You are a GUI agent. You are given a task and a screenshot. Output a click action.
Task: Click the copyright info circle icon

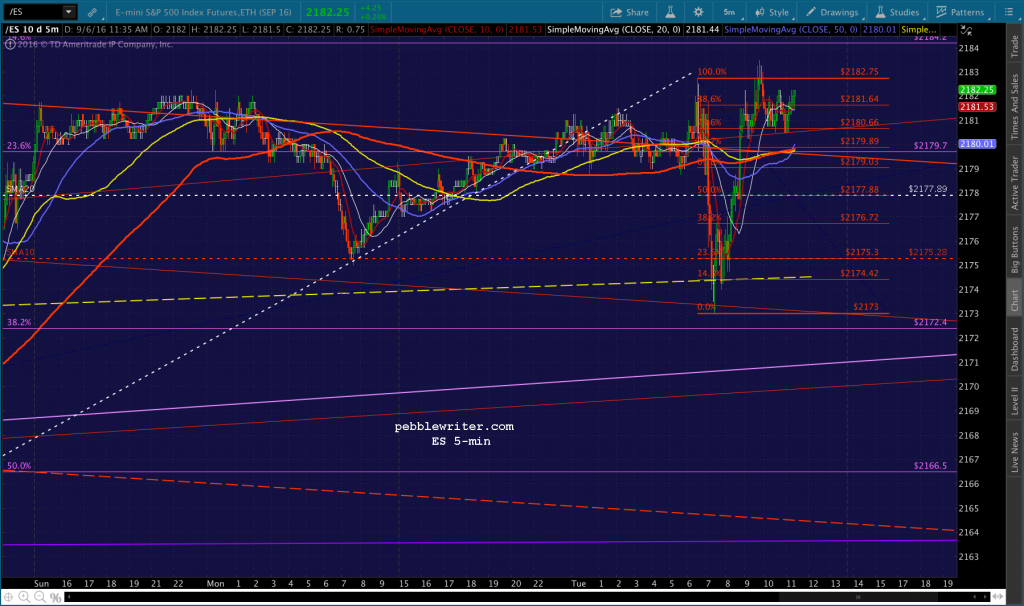click(10, 44)
